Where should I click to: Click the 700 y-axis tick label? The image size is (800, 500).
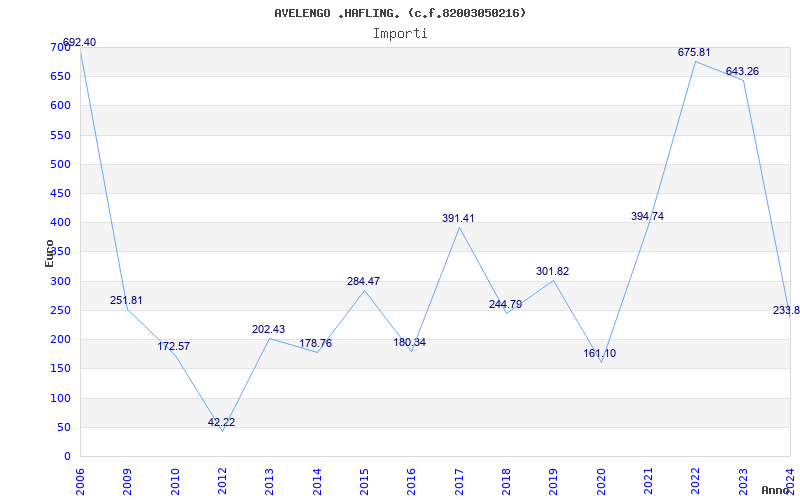point(60,47)
